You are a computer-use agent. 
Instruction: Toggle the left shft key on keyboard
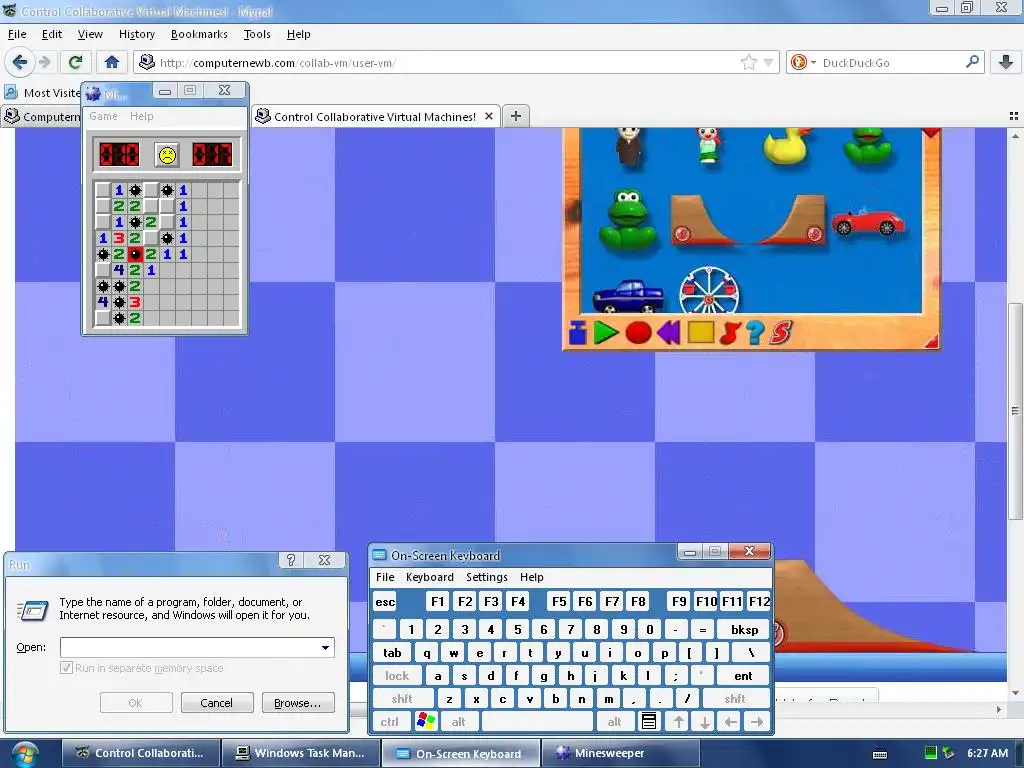tap(402, 699)
